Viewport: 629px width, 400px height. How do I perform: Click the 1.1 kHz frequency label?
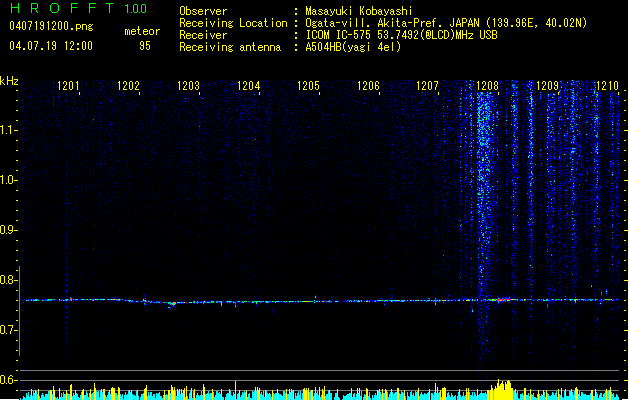(x=7, y=130)
